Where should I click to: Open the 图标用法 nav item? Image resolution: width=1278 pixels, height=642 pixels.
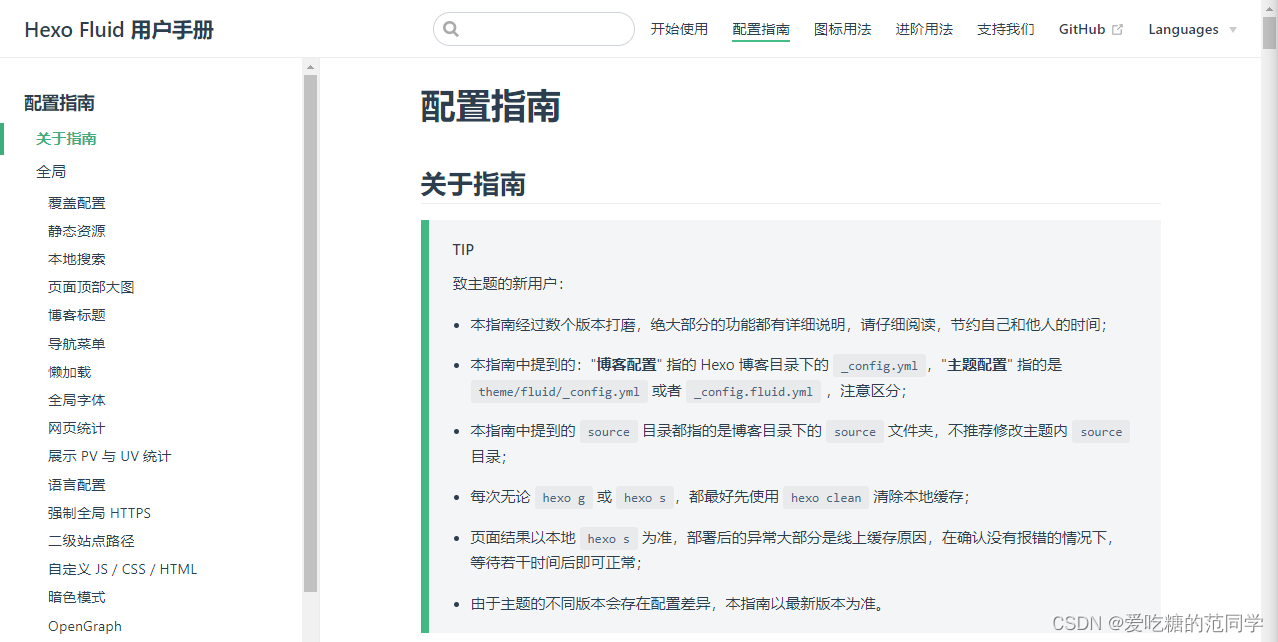click(x=843, y=29)
